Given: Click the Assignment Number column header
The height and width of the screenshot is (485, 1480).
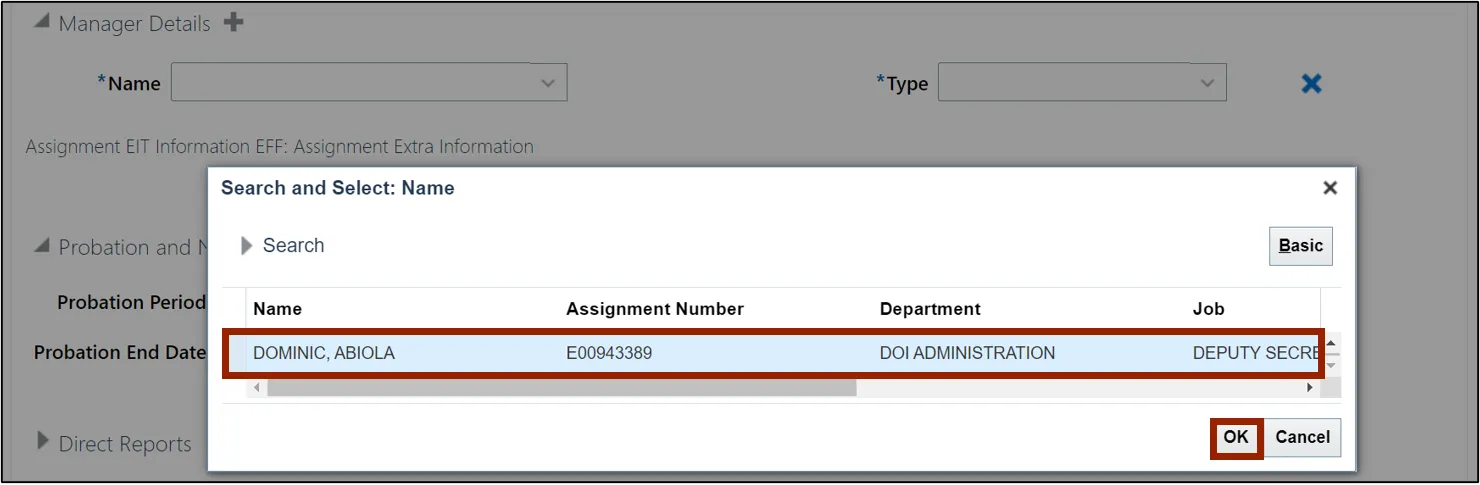Looking at the screenshot, I should click(x=654, y=309).
